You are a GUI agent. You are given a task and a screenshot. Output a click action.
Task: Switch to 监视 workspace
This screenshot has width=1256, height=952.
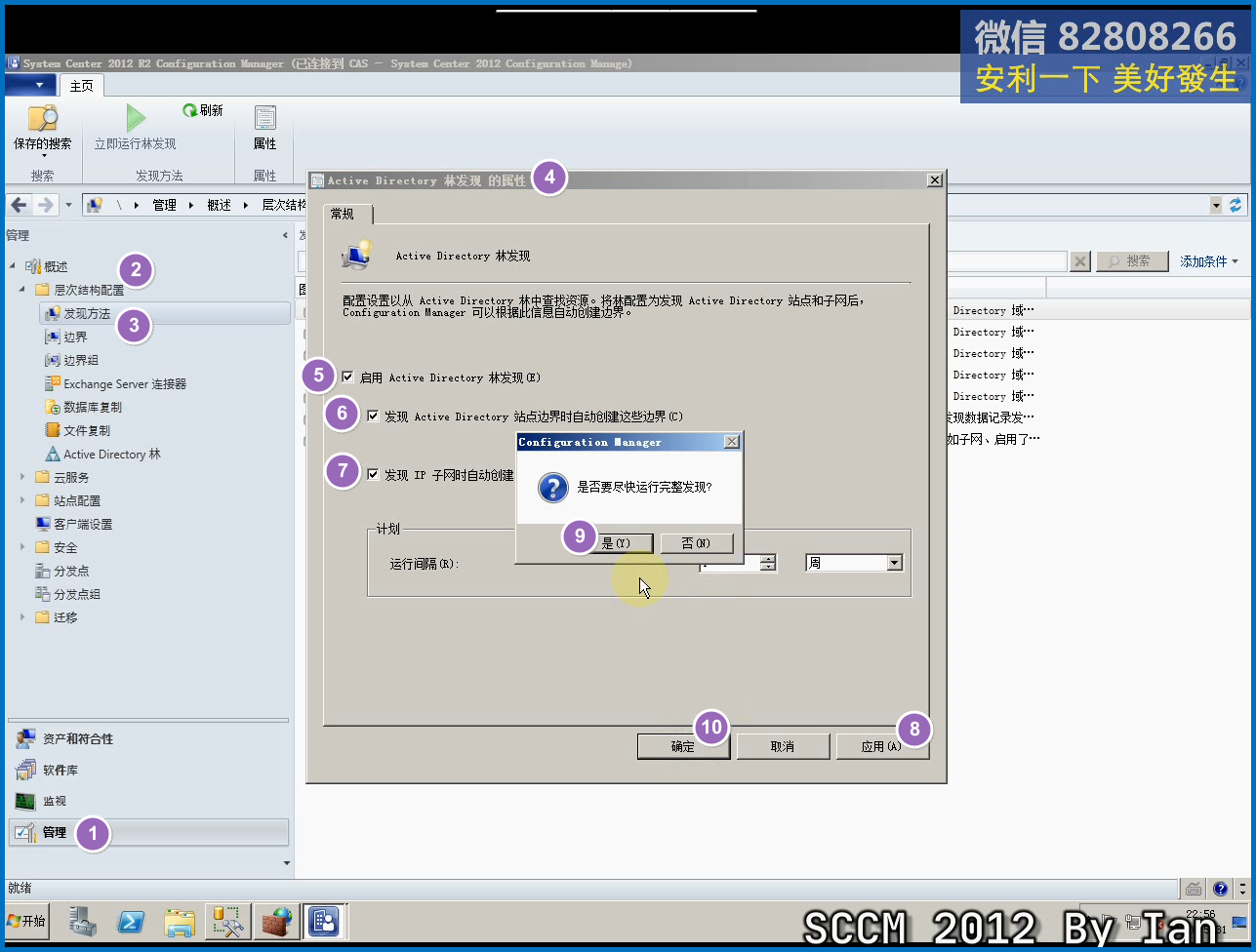pos(147,801)
